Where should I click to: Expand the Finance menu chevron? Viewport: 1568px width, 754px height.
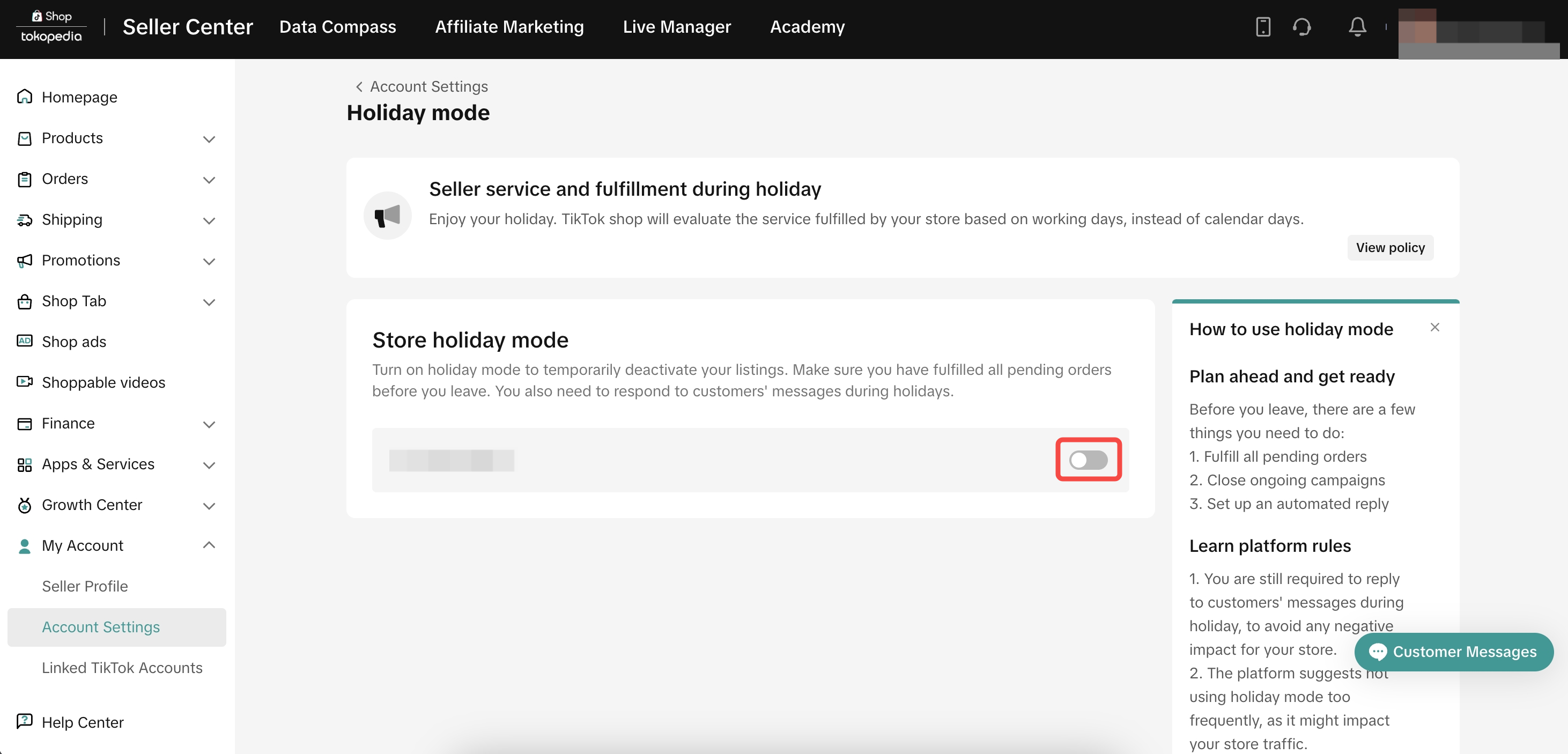209,424
